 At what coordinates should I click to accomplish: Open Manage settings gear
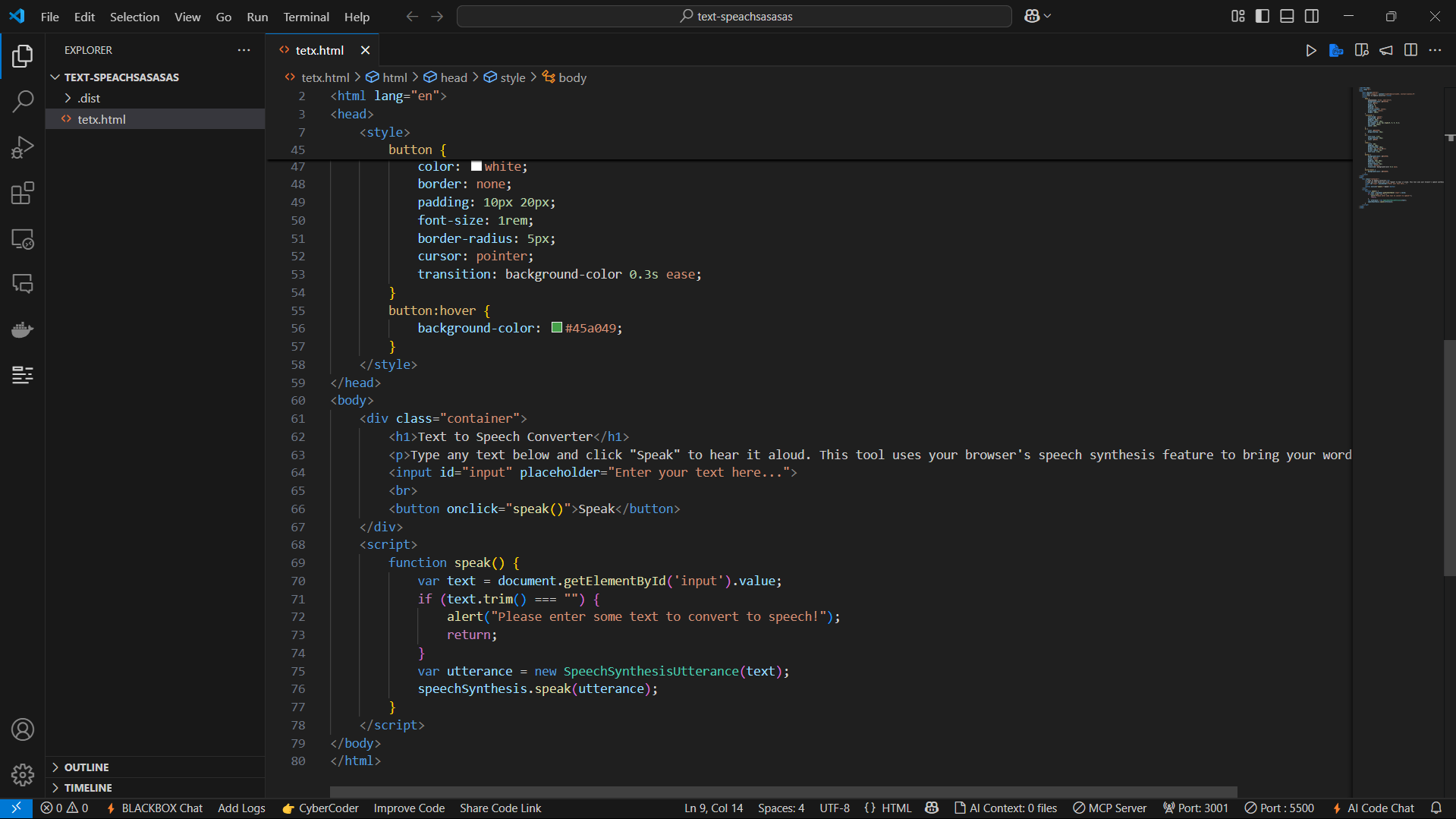click(x=23, y=774)
